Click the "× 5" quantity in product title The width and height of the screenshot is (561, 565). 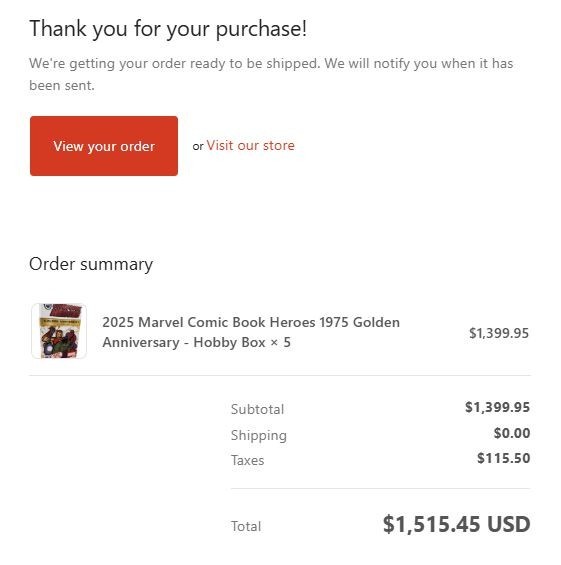click(280, 342)
